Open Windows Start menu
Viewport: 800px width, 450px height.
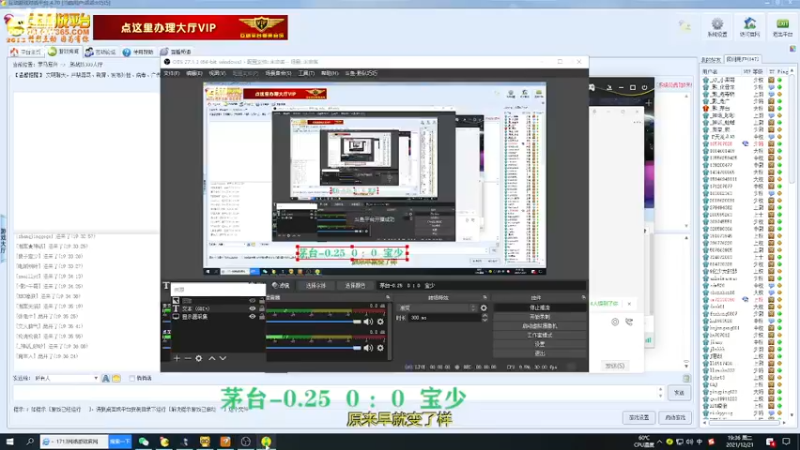point(10,441)
